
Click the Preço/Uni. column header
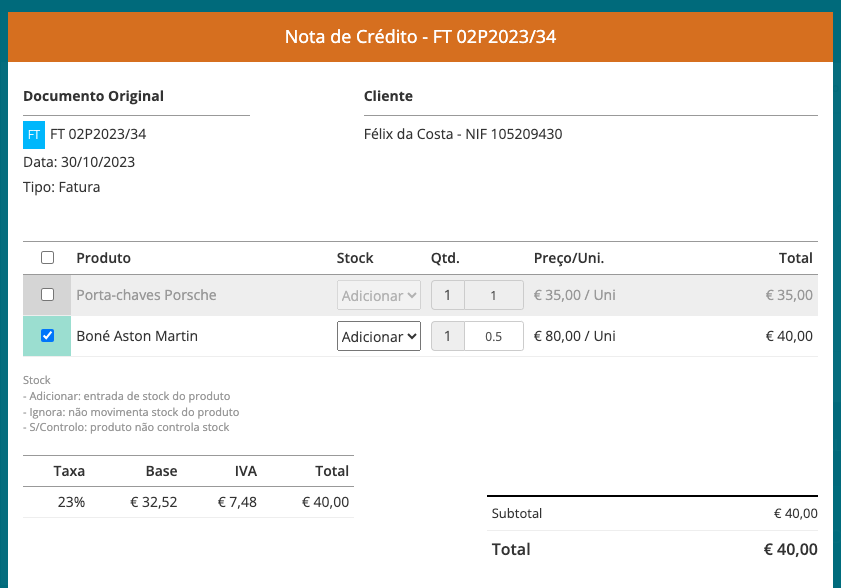(569, 258)
